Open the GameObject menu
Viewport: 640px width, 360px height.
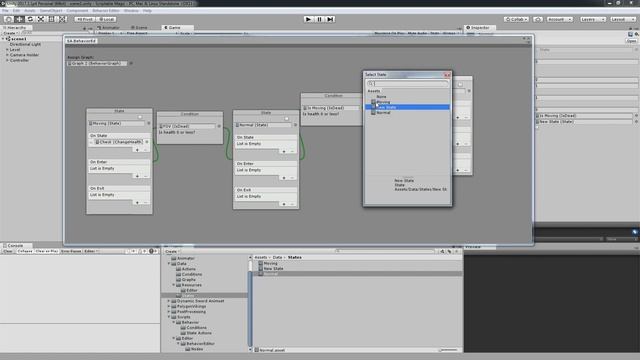[51, 11]
